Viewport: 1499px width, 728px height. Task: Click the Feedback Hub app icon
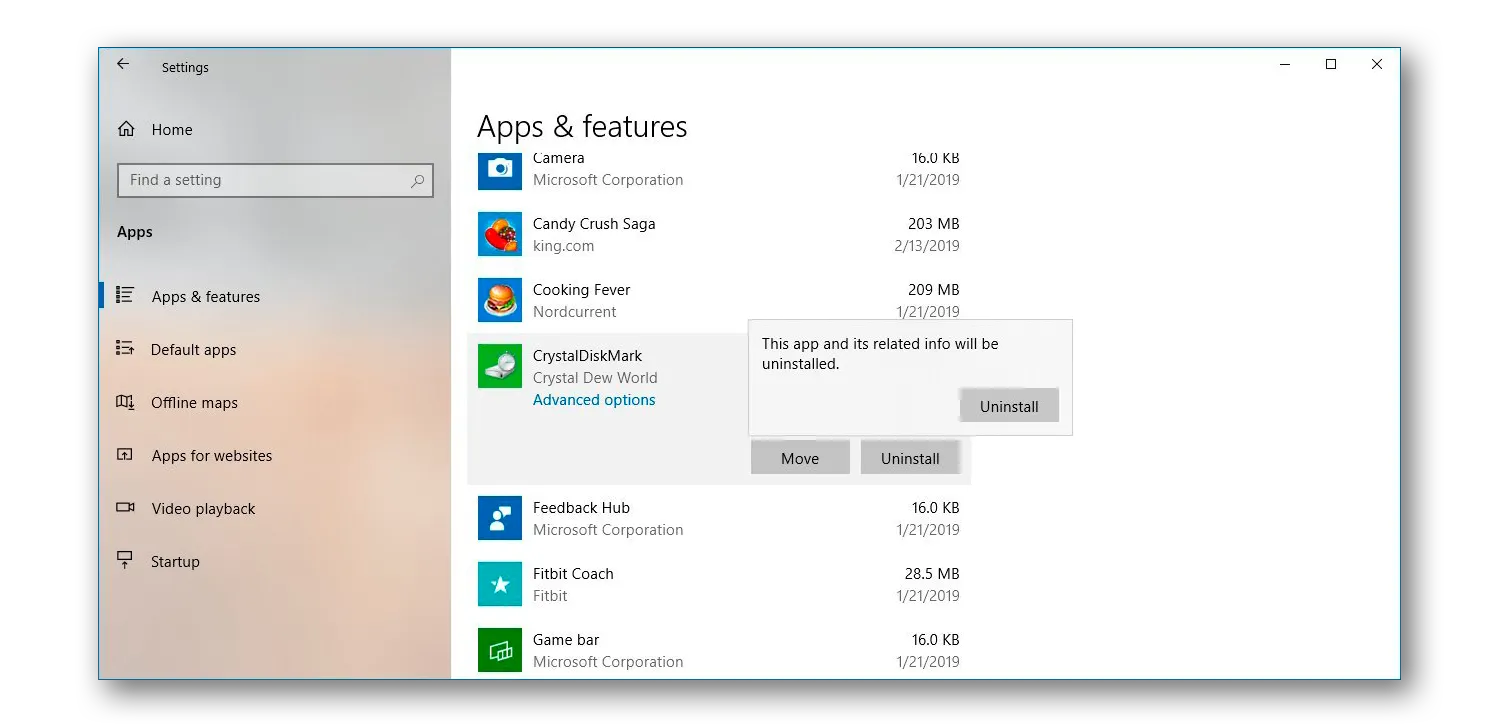point(499,518)
